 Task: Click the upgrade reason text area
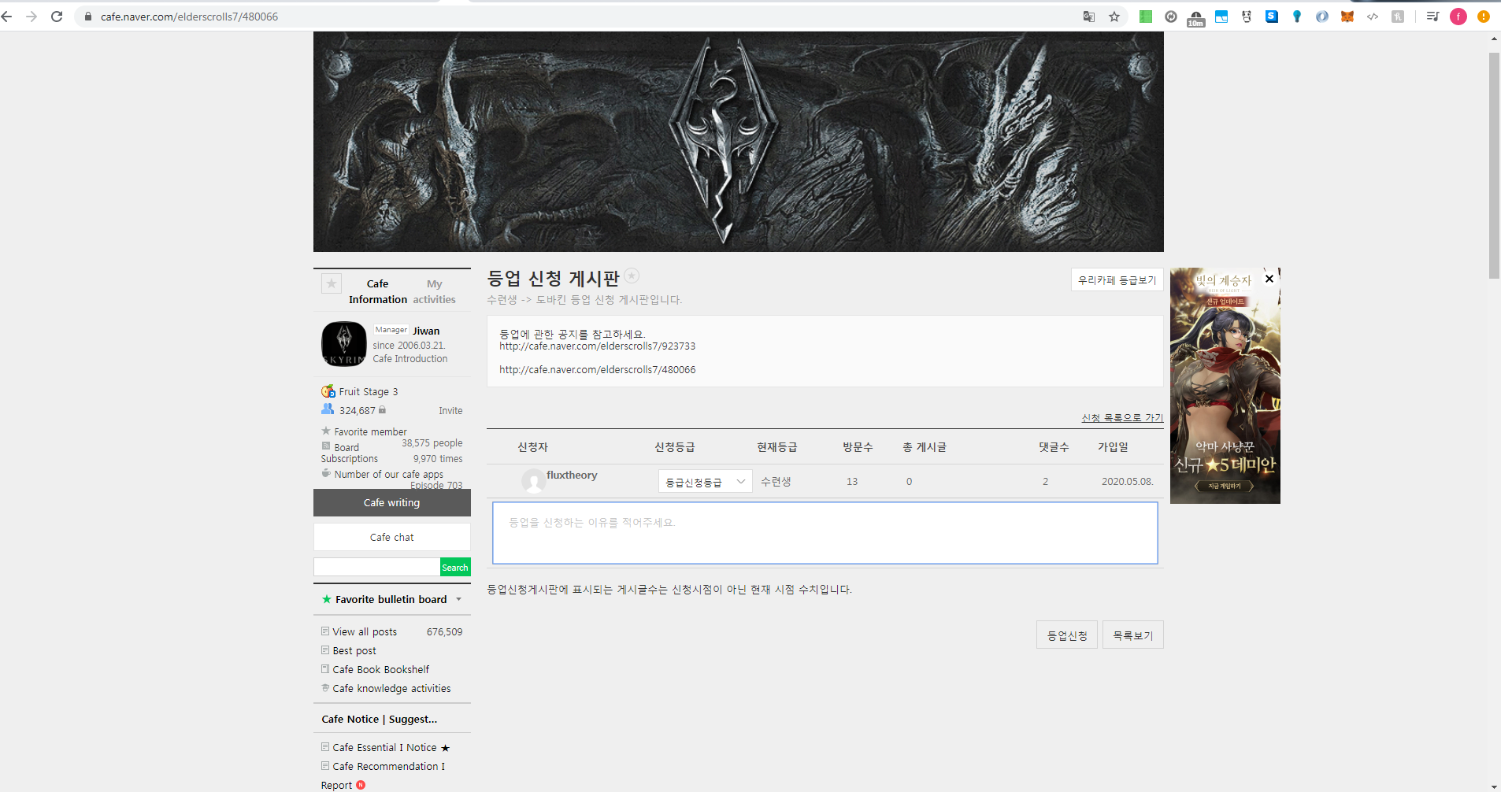pos(825,533)
